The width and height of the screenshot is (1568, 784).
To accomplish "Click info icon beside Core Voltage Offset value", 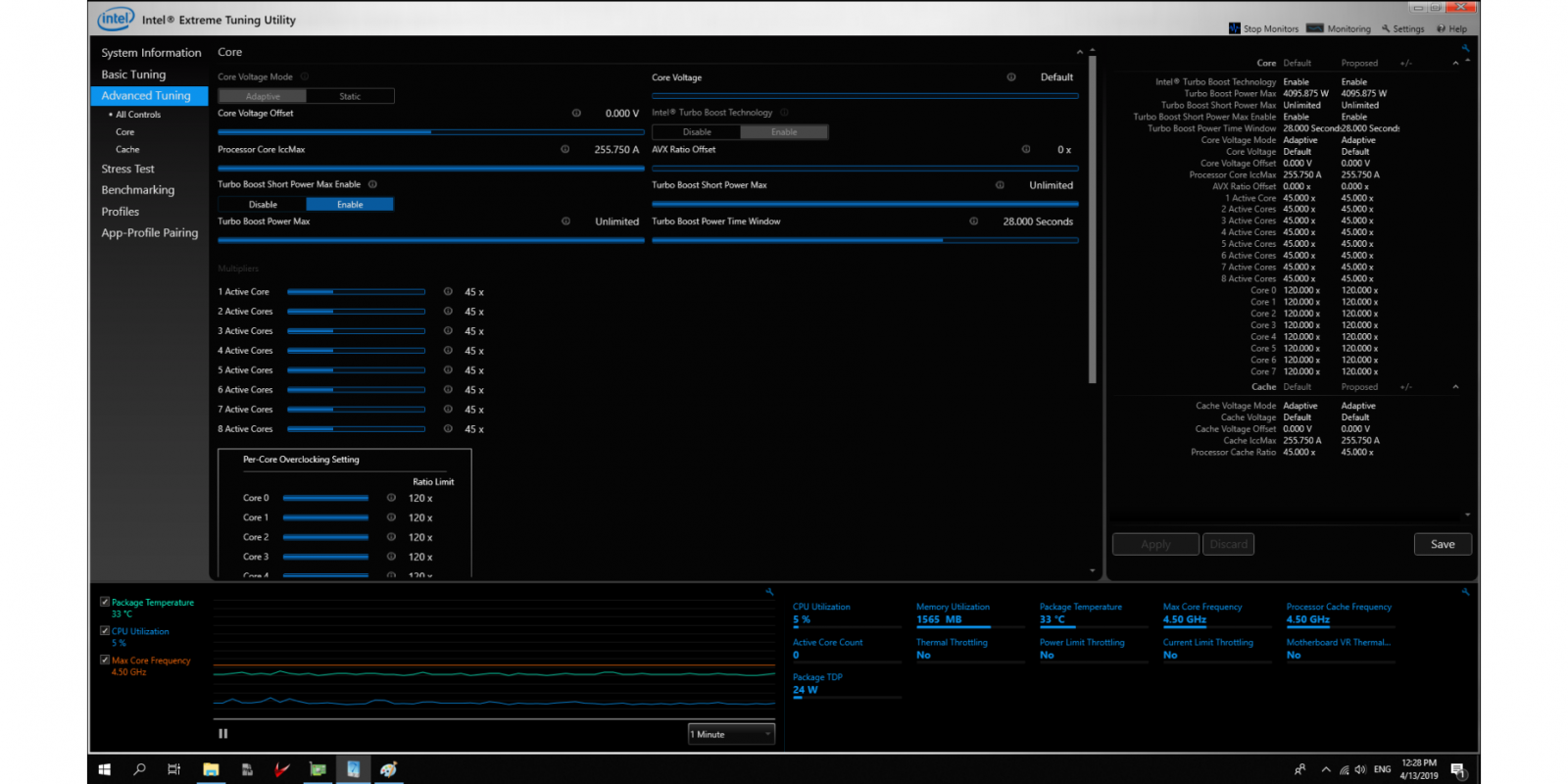I will coord(576,113).
